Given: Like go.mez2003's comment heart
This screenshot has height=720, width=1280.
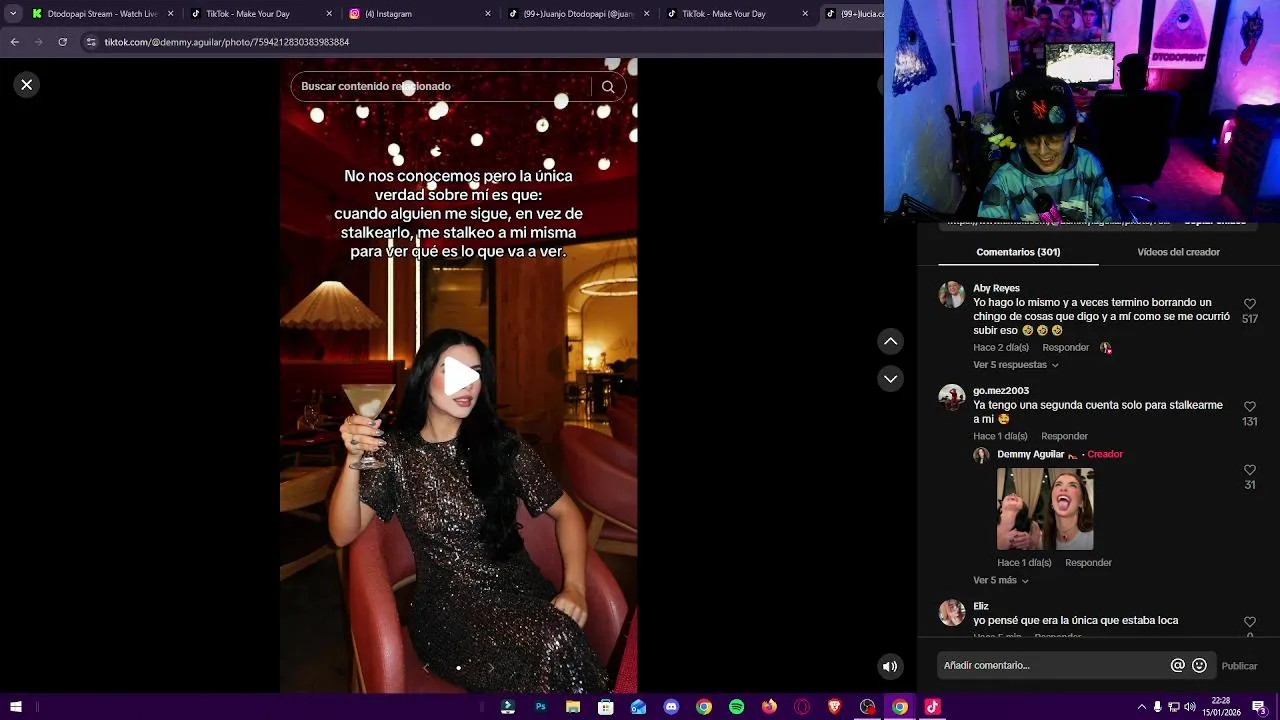Looking at the screenshot, I should [x=1250, y=407].
